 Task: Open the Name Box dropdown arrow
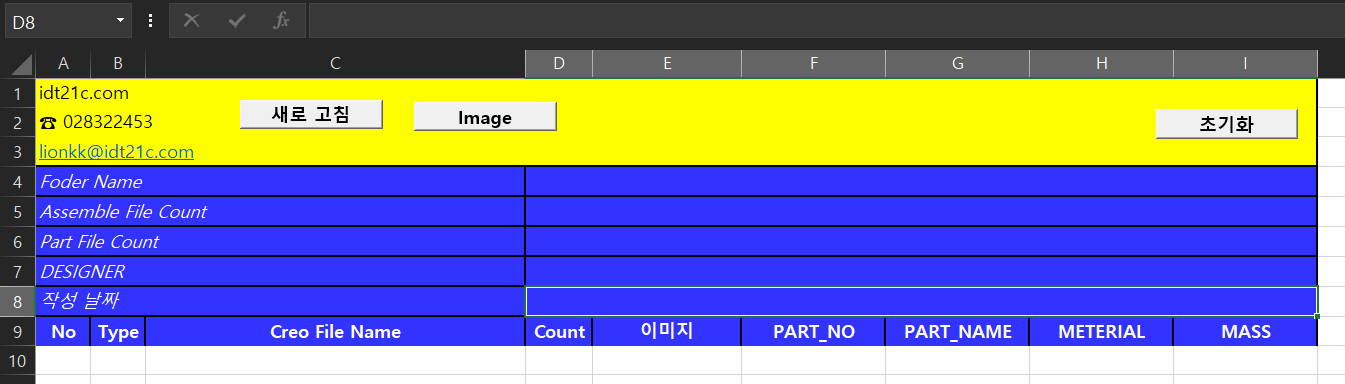click(x=121, y=20)
